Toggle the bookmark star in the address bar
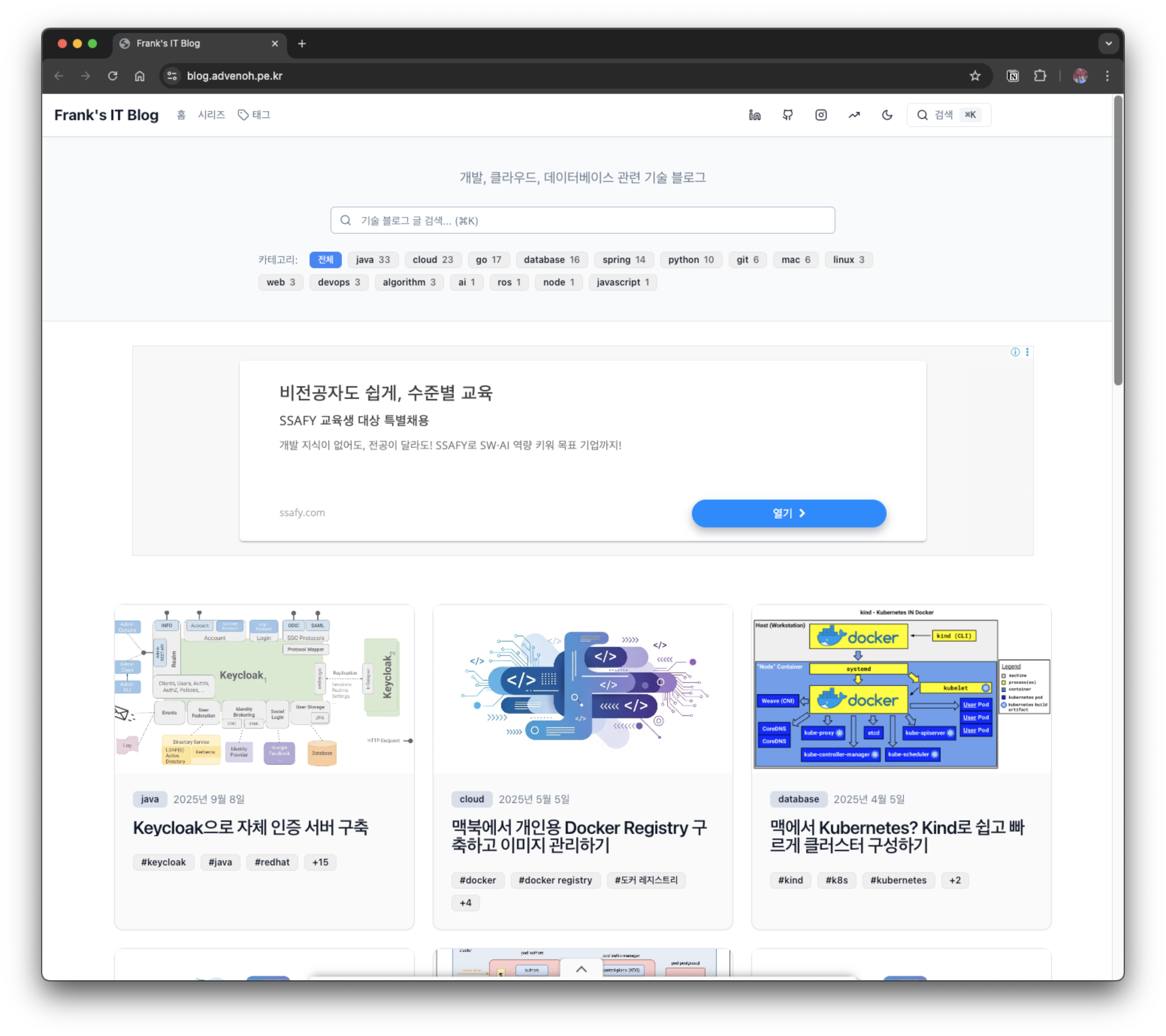The width and height of the screenshot is (1166, 1036). point(975,75)
